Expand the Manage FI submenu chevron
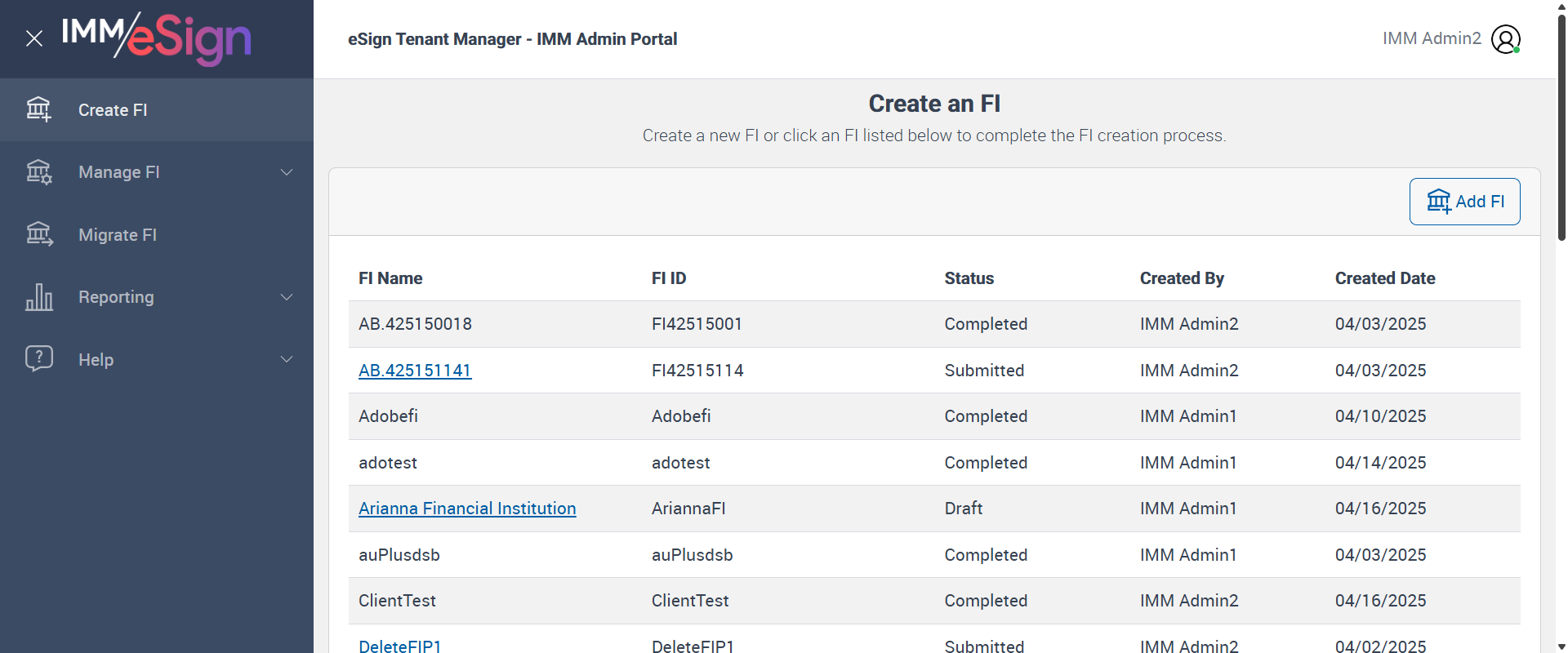The height and width of the screenshot is (653, 1568). 287,172
